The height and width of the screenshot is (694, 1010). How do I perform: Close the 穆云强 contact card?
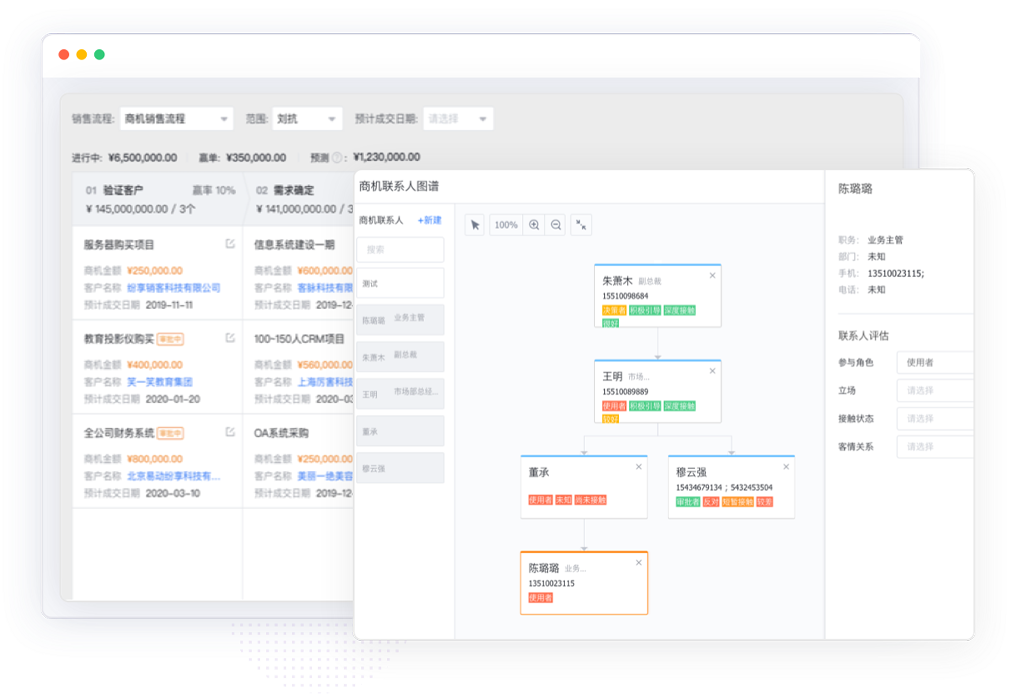point(786,466)
